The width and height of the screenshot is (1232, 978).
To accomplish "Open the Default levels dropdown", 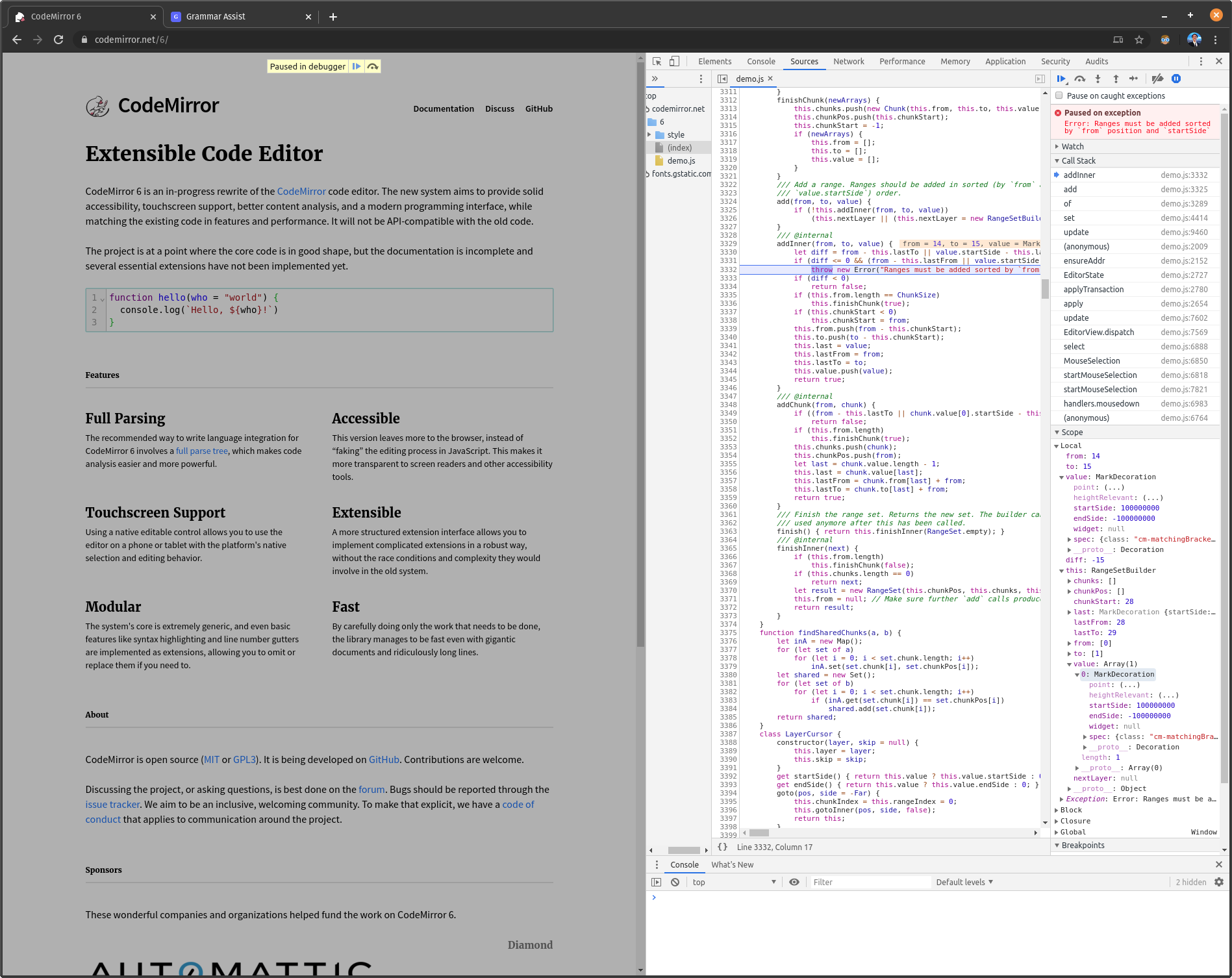I will click(x=964, y=882).
